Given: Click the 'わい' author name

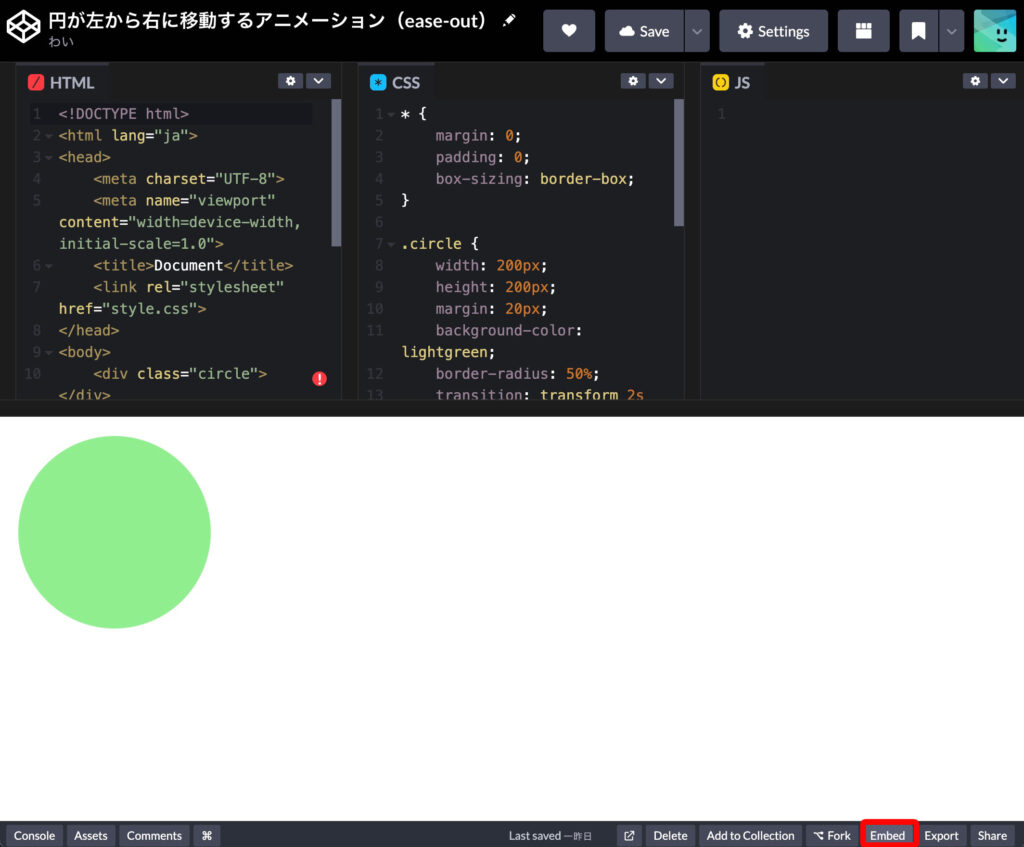Looking at the screenshot, I should point(61,42).
